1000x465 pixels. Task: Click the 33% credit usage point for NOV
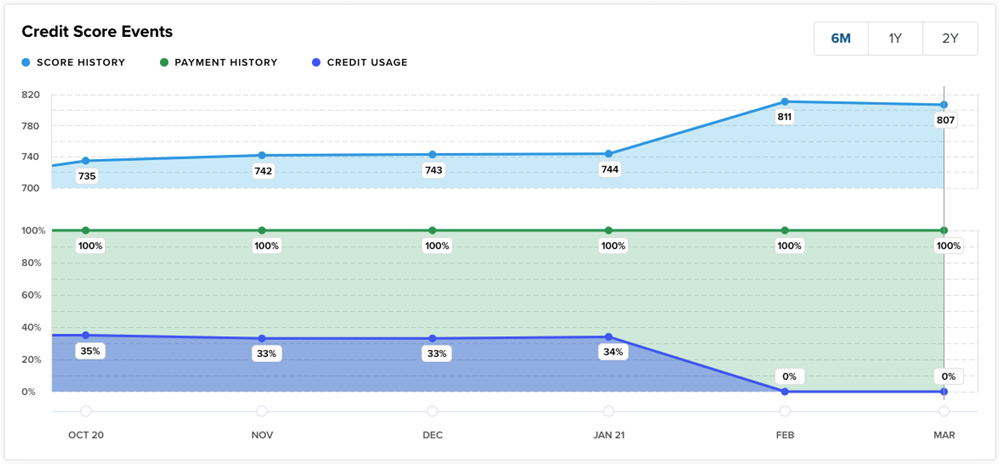261,338
